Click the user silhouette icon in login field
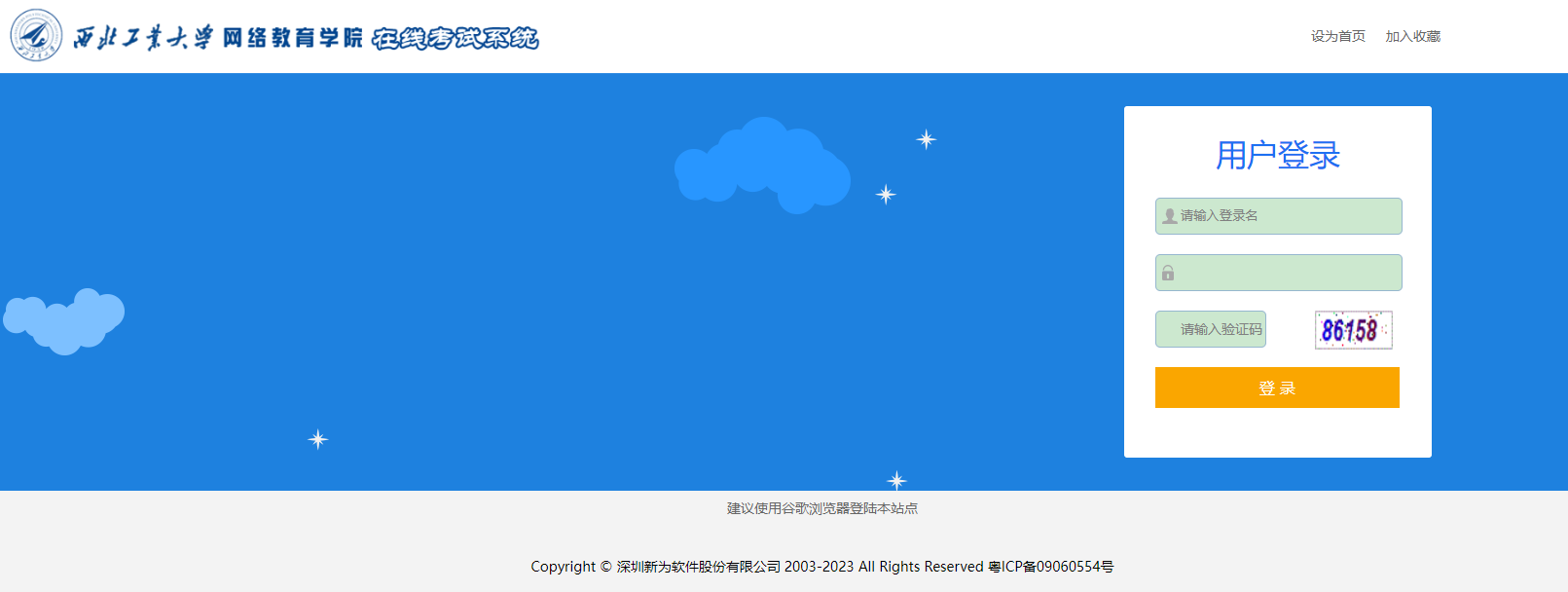Viewport: 1568px width, 592px height. [1169, 216]
